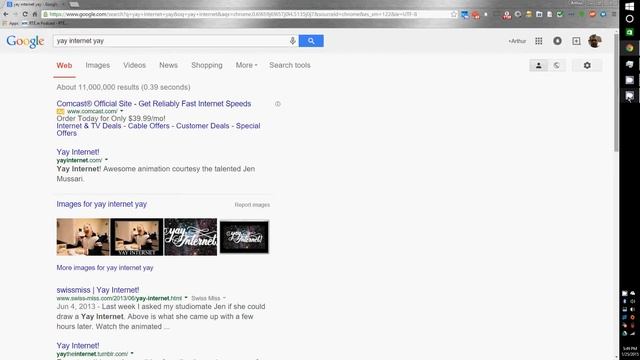640x360 pixels.
Task: Reload the page with refresh icon
Action: tap(25, 14)
